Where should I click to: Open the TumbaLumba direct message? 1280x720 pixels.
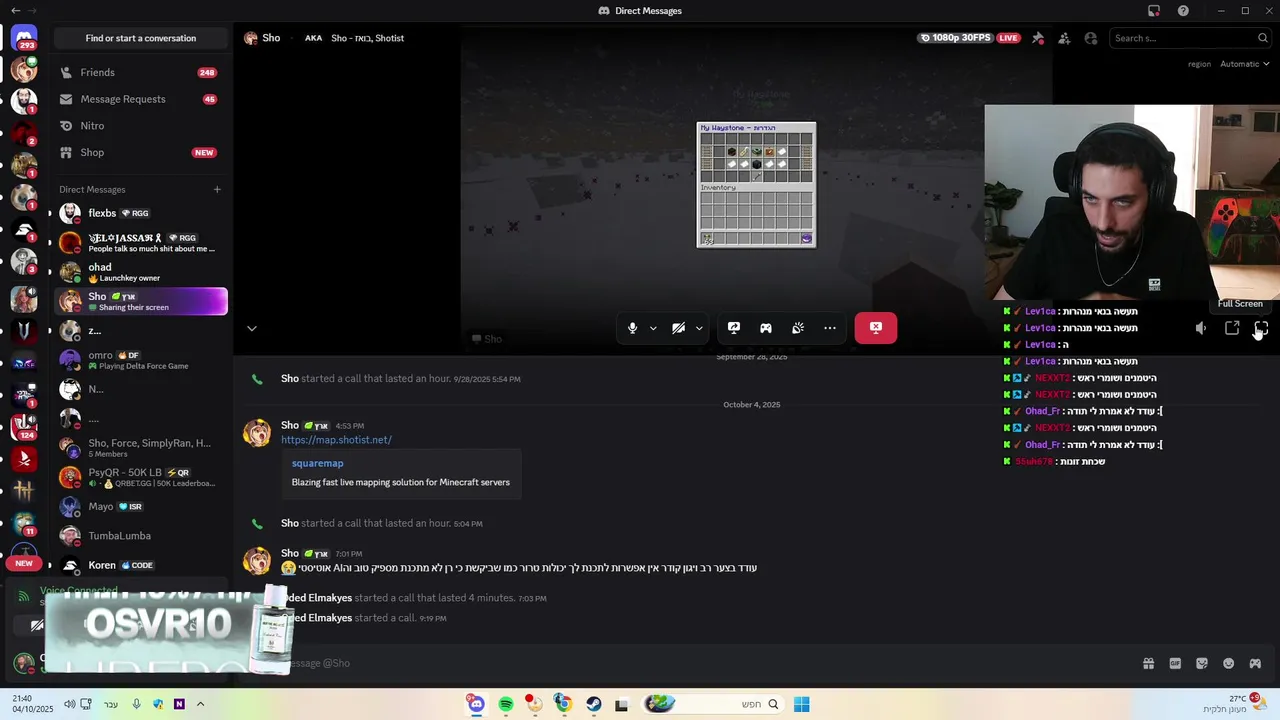[140, 536]
